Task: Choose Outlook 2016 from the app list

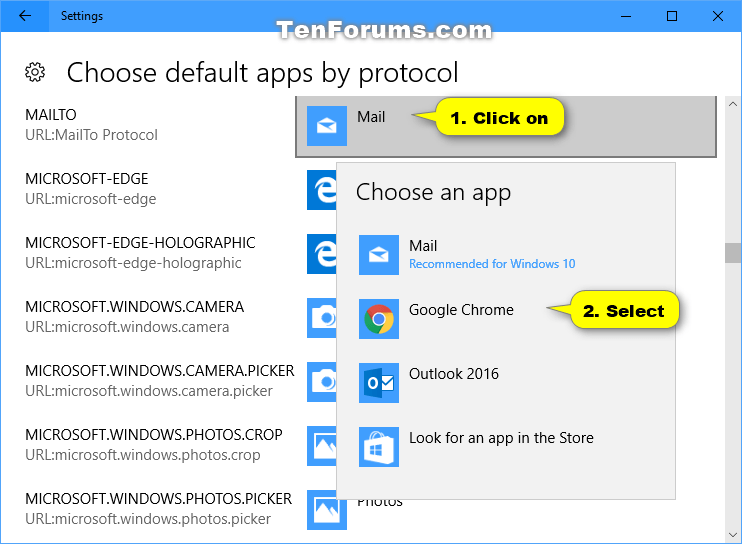Action: tap(506, 383)
